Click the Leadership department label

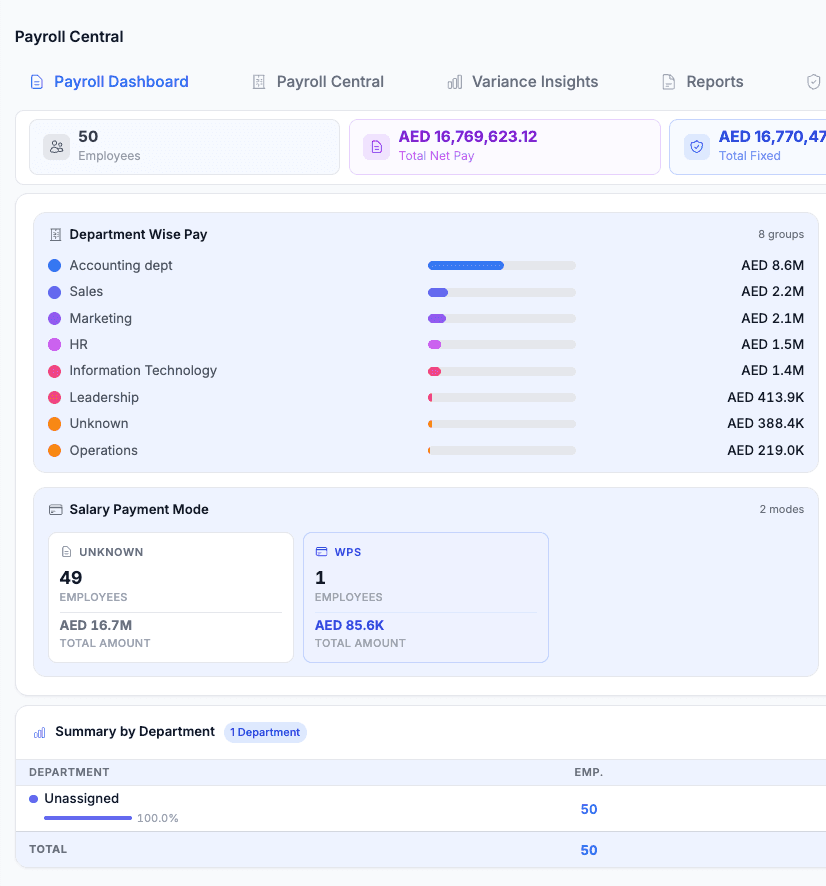(x=104, y=398)
